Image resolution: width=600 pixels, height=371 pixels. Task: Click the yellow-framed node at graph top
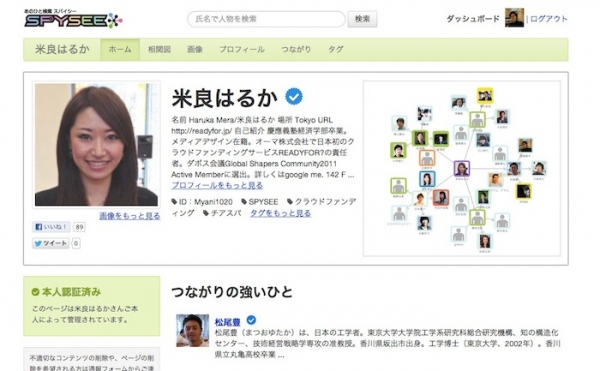click(485, 96)
